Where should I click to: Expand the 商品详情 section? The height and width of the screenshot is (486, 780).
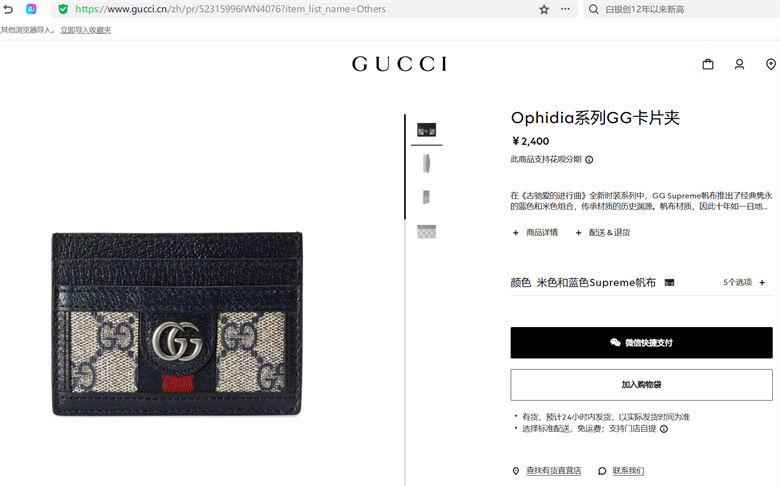click(x=535, y=232)
